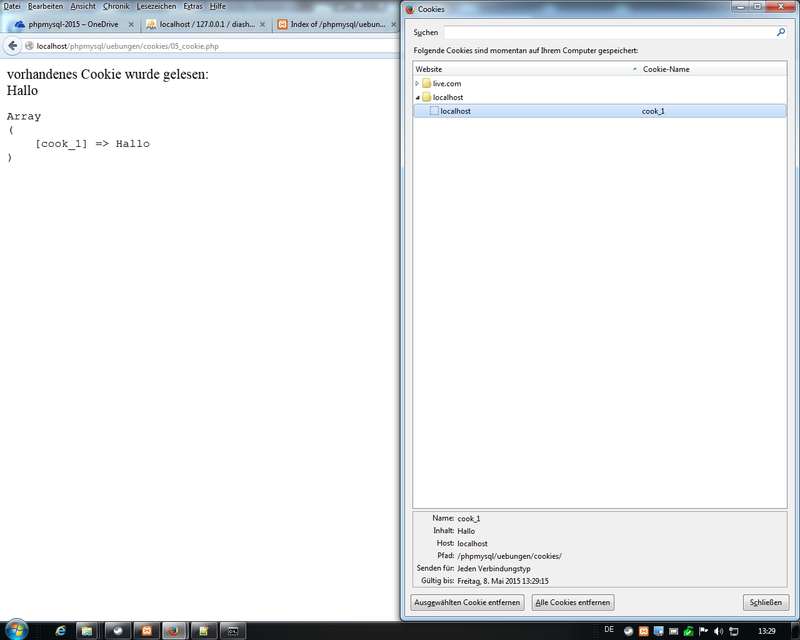This screenshot has width=800, height=640.
Task: Click the green checkmark tray icon
Action: (x=689, y=631)
